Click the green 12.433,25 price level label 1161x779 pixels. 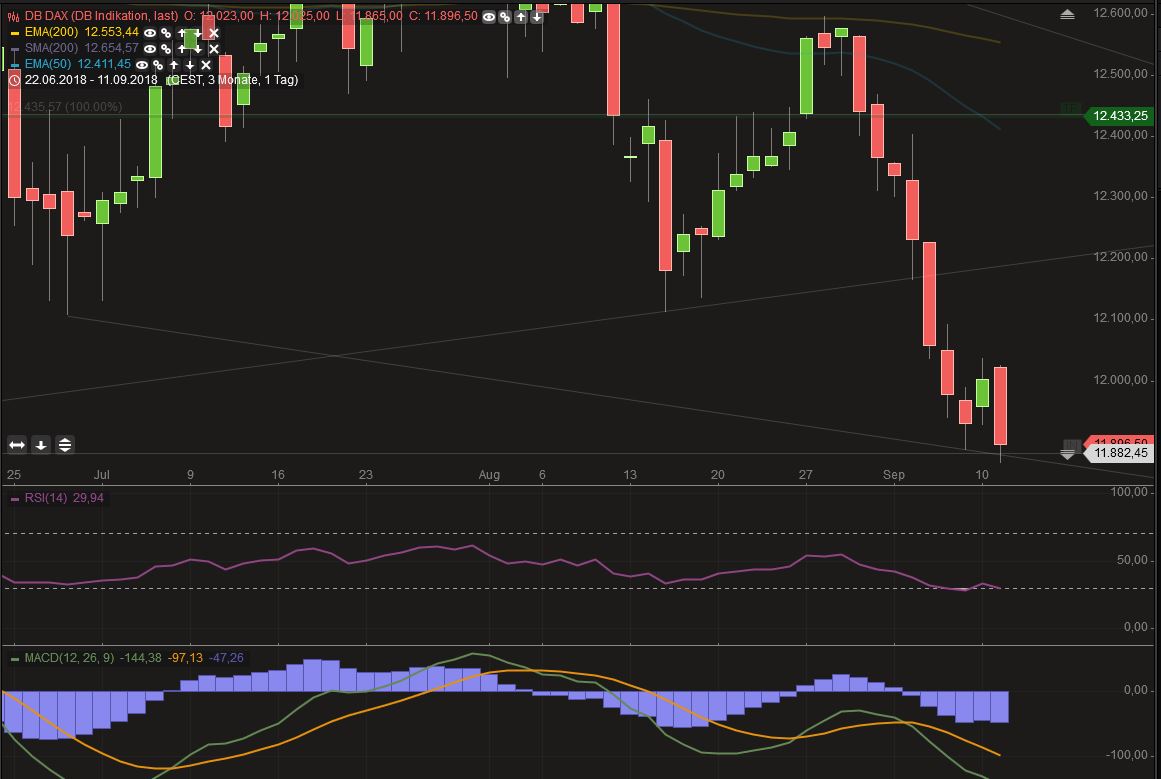click(x=1119, y=116)
